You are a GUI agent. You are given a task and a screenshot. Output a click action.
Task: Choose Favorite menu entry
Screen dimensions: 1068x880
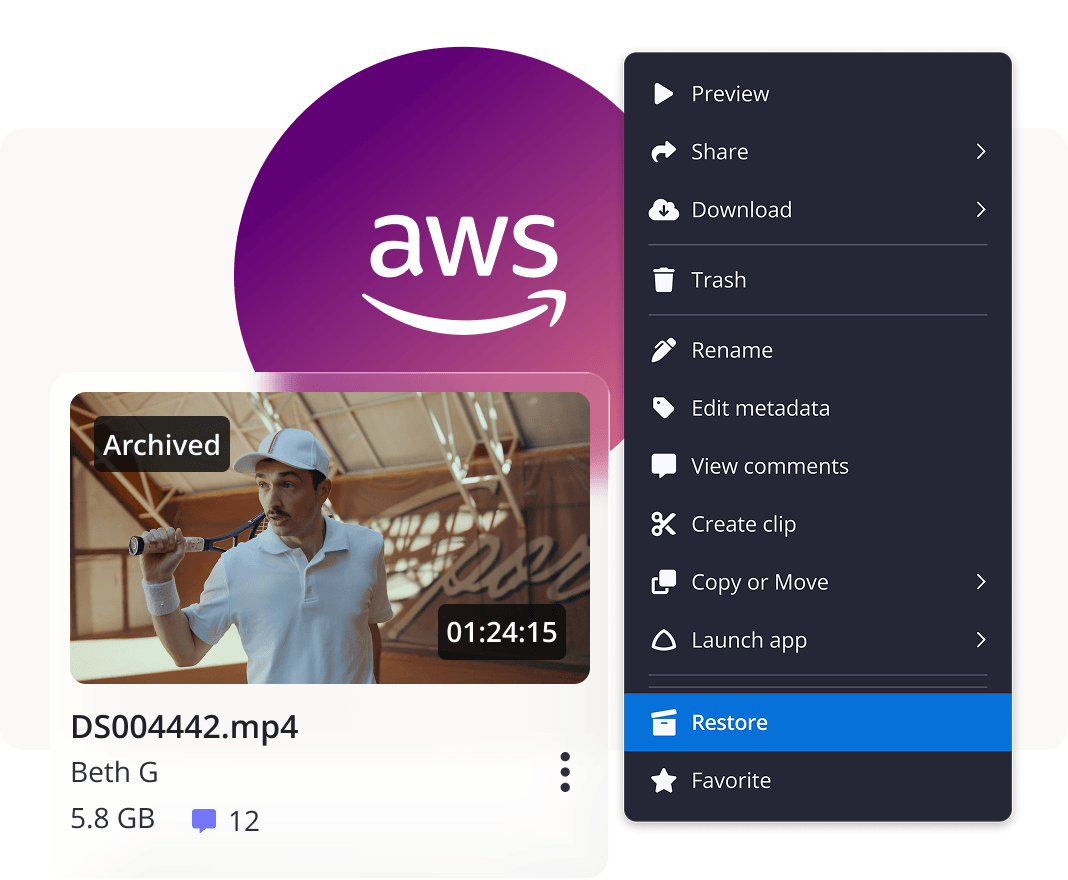tap(817, 781)
